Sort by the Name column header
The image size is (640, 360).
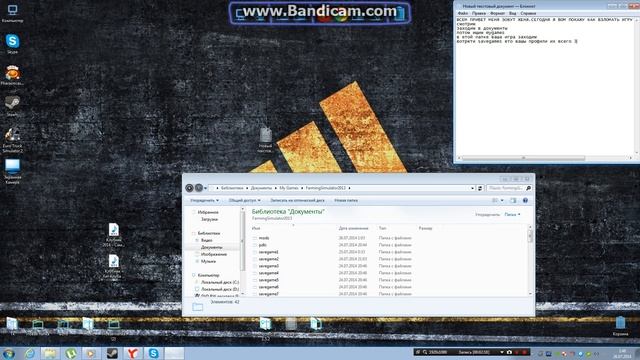click(256, 228)
